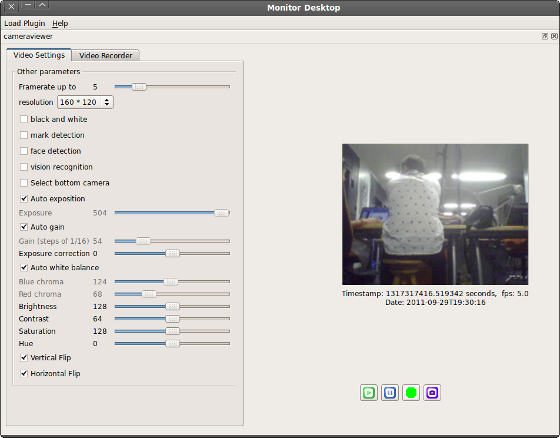The width and height of the screenshot is (560, 438).
Task: Click the Saturation slider handle
Action: 172,331
